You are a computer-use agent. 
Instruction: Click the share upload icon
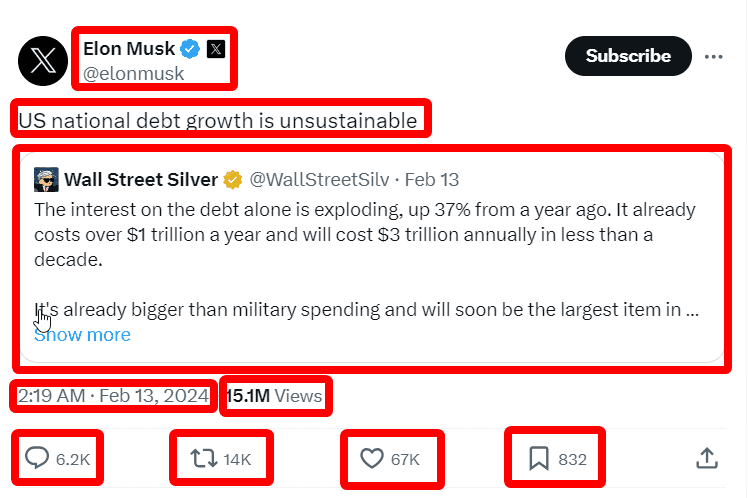[x=706, y=458]
